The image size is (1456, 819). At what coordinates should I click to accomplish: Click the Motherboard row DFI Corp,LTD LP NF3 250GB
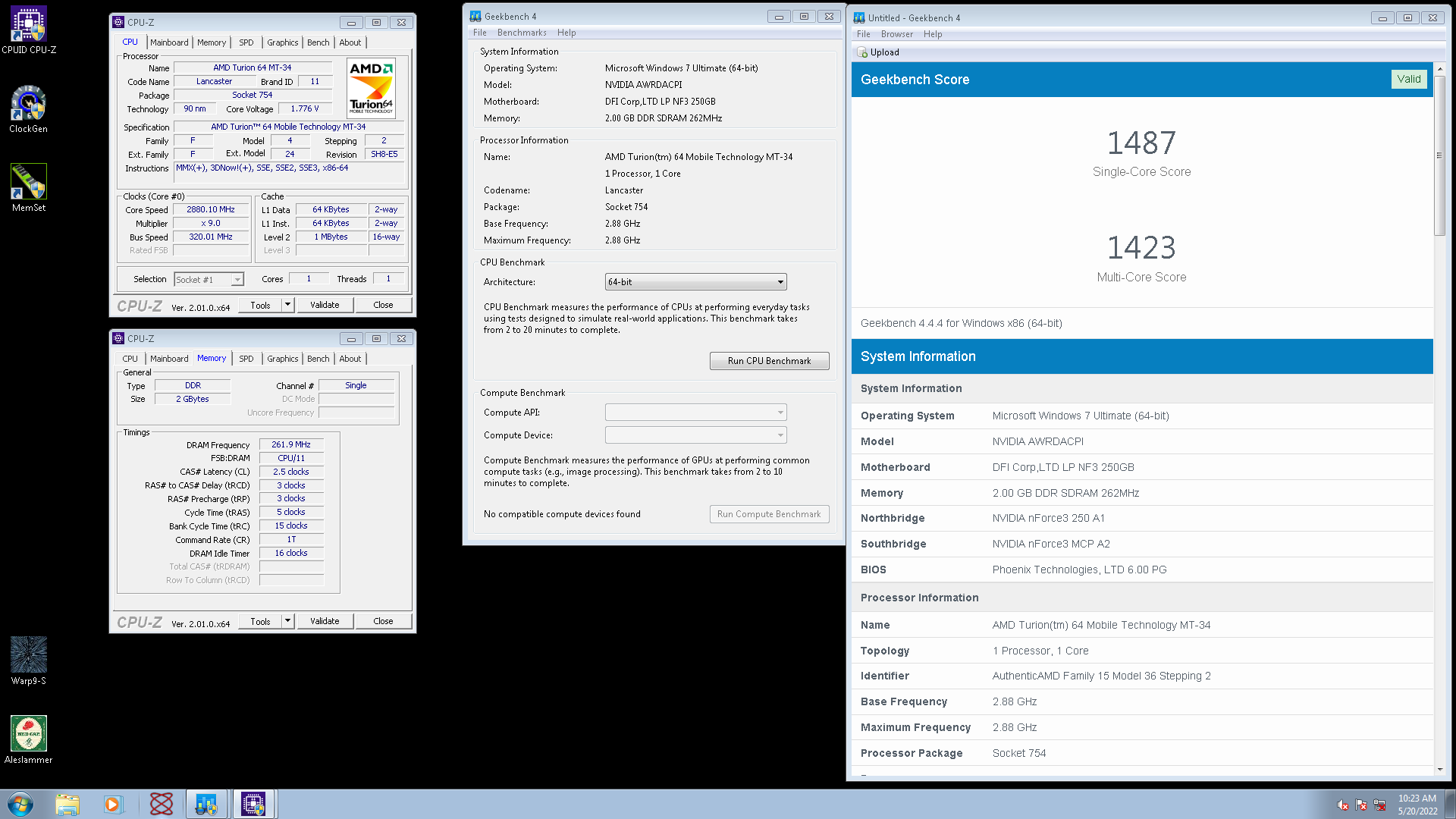click(1142, 467)
